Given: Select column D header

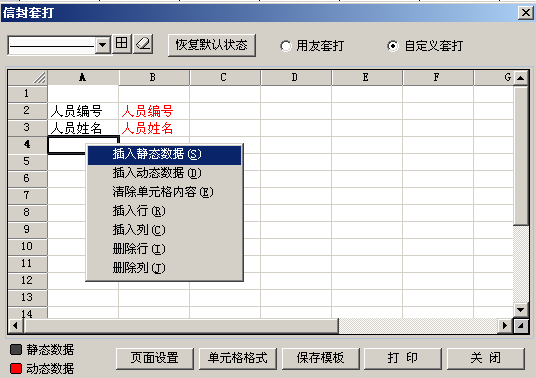Looking at the screenshot, I should [296, 78].
